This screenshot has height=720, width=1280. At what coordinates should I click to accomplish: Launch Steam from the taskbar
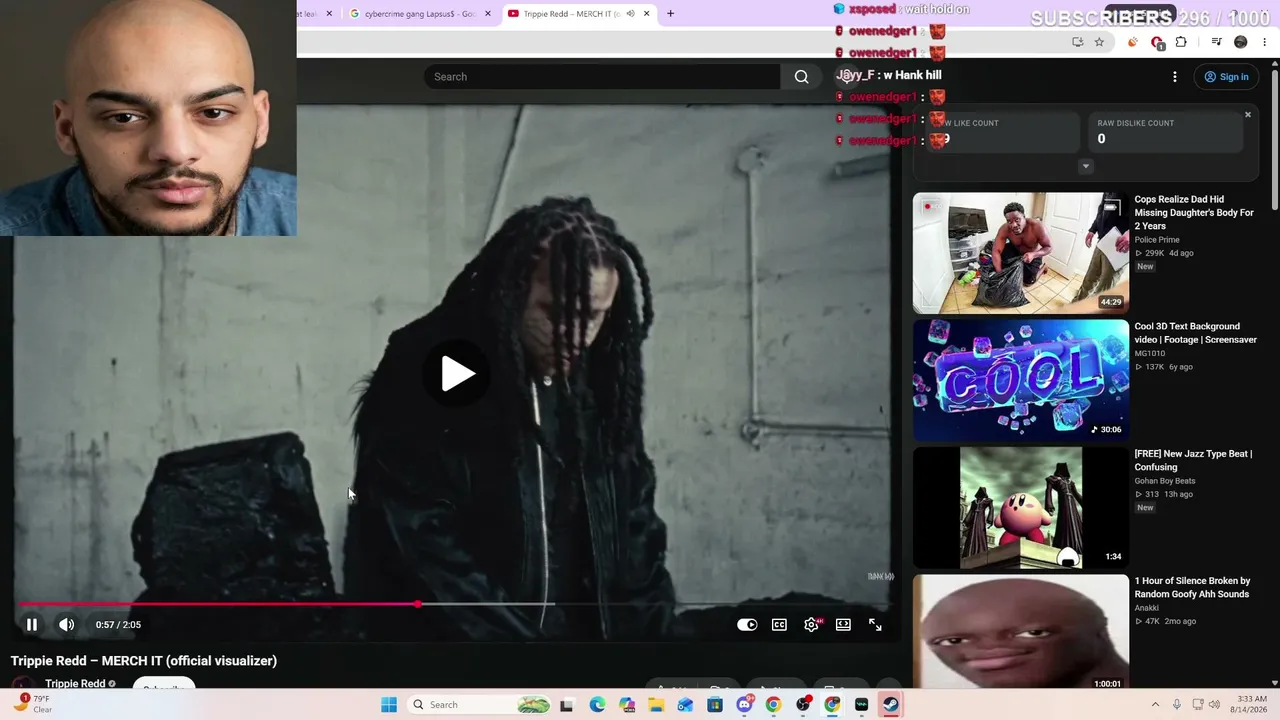[x=891, y=705]
